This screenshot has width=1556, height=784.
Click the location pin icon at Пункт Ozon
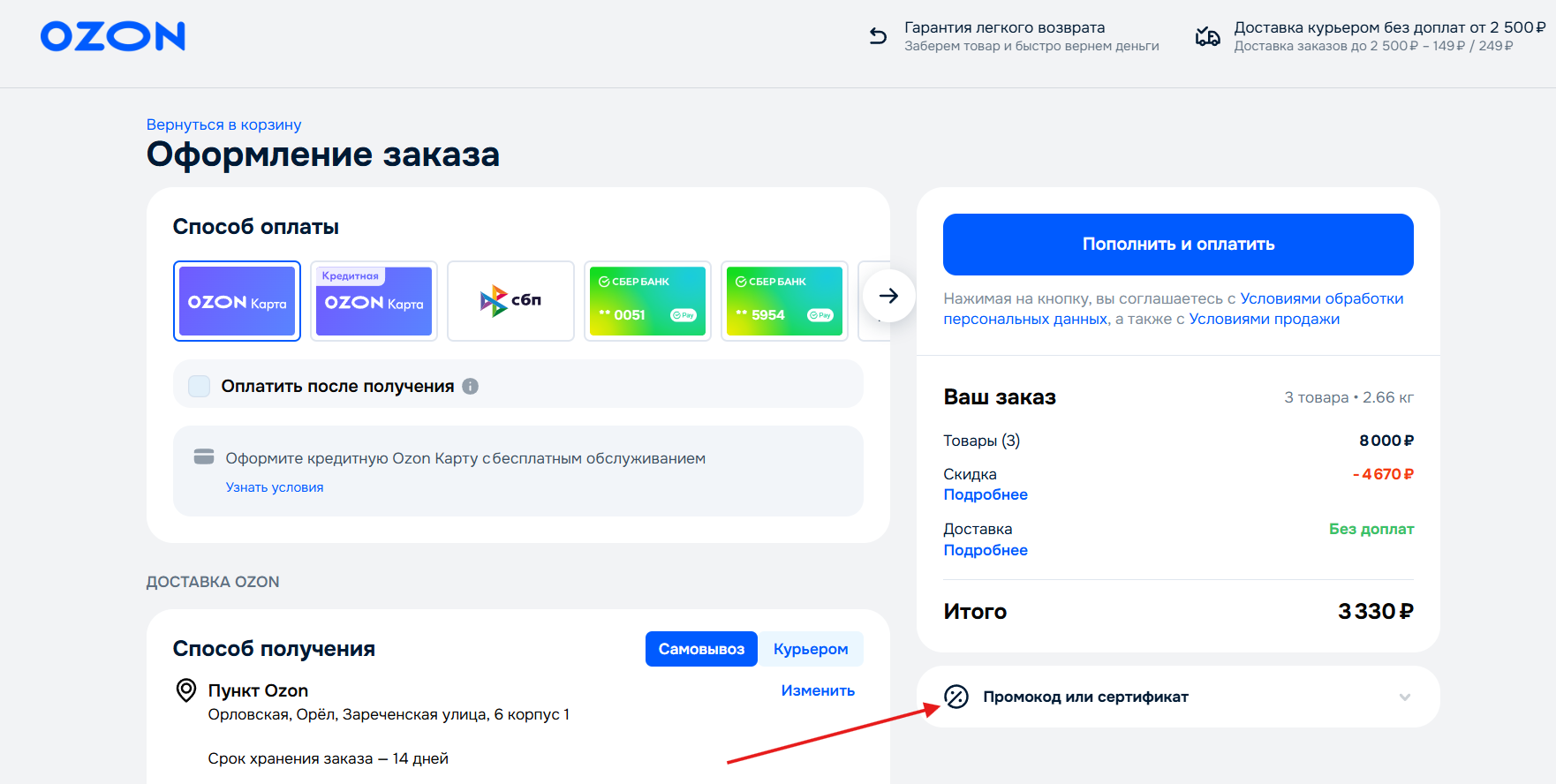point(186,690)
